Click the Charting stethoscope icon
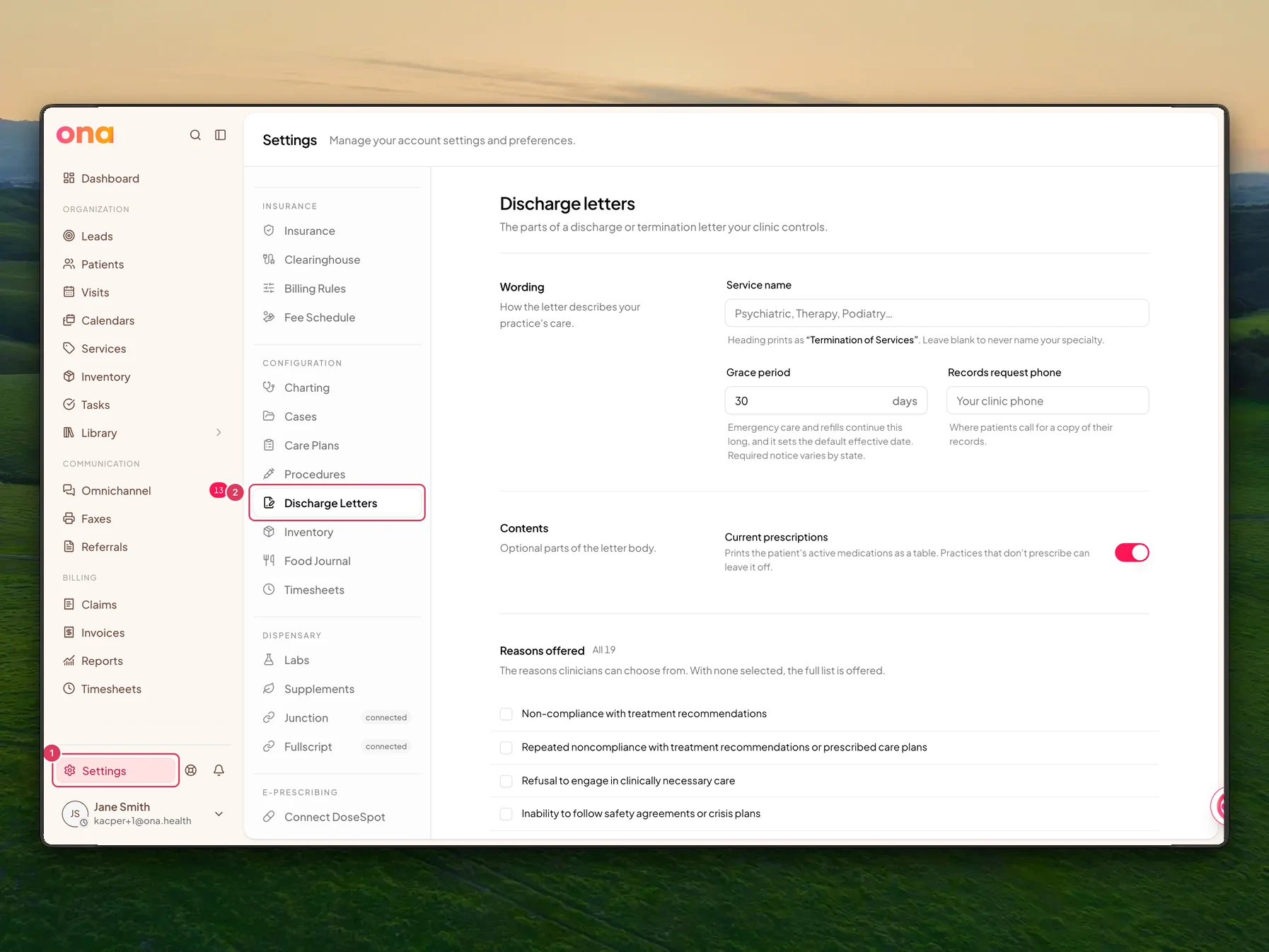 click(269, 387)
